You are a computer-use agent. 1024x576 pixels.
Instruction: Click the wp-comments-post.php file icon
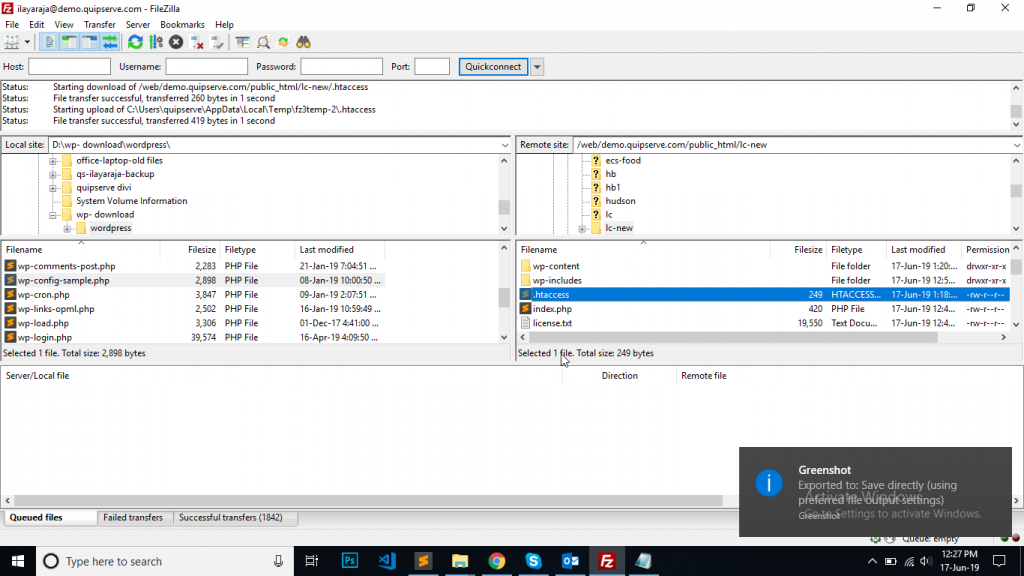click(10, 266)
